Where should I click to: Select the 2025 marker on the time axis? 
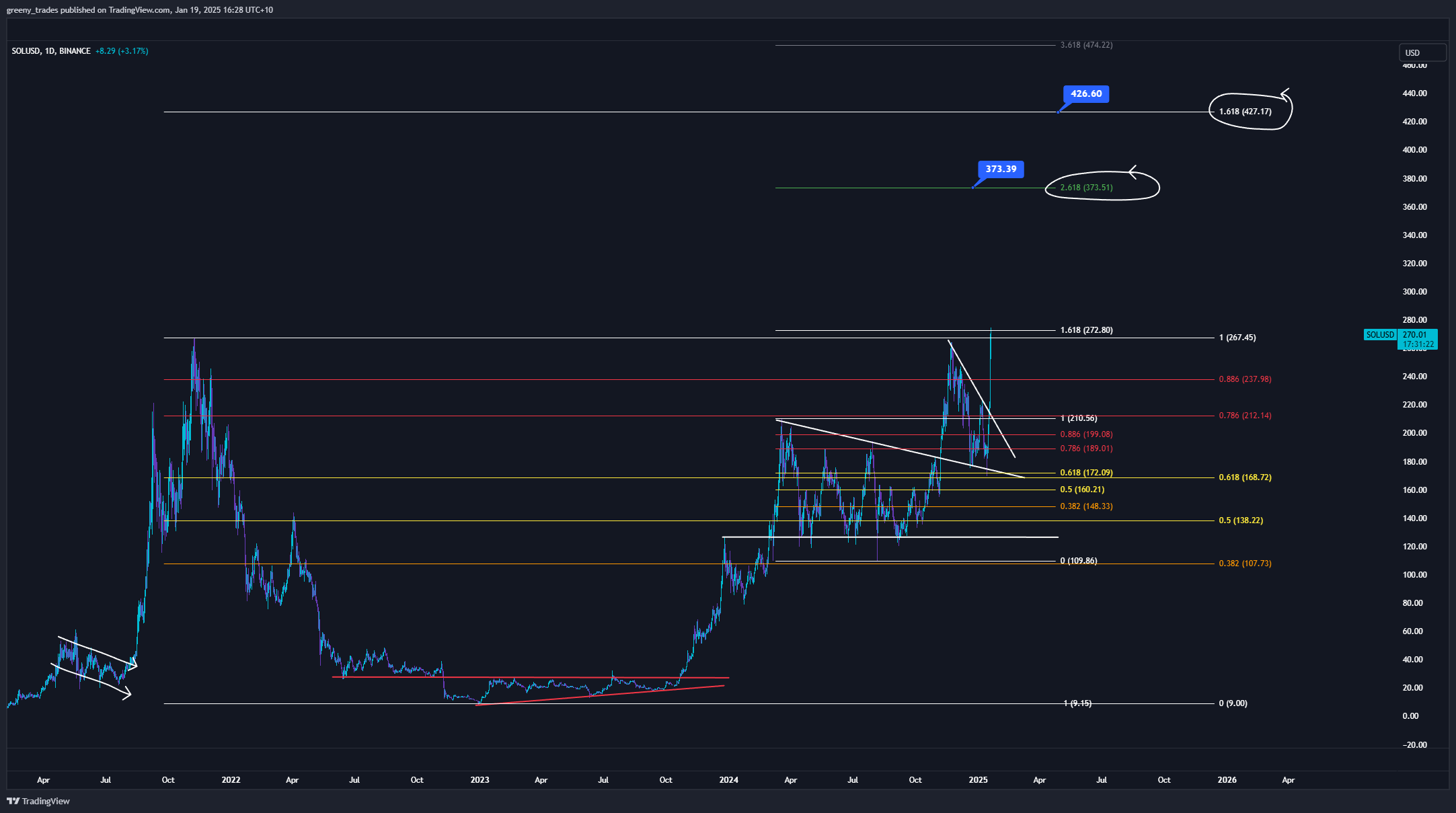coord(979,780)
